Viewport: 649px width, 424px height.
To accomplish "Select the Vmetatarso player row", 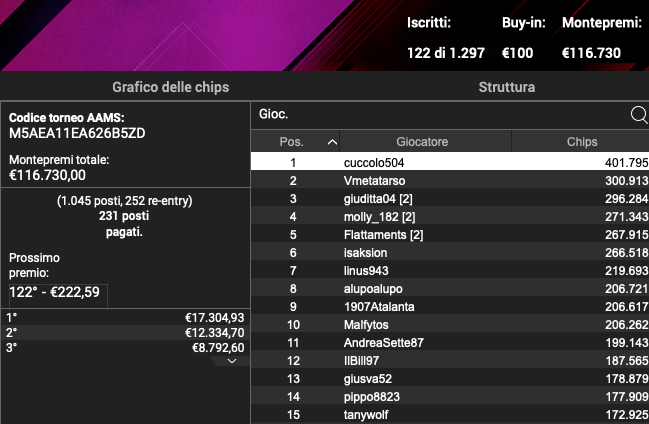I will pyautogui.click(x=449, y=180).
